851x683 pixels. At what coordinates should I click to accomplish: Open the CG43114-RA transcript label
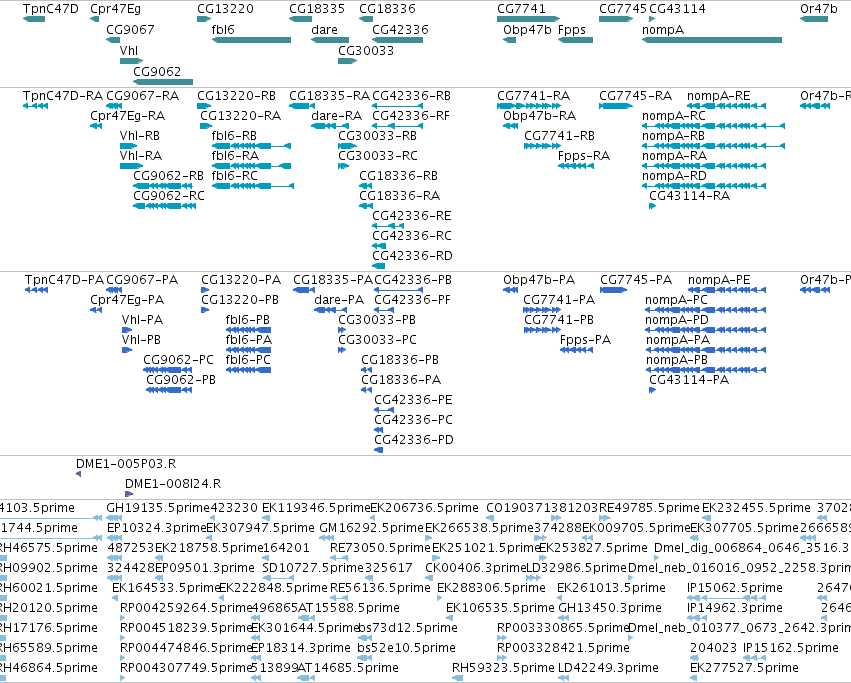click(x=690, y=196)
